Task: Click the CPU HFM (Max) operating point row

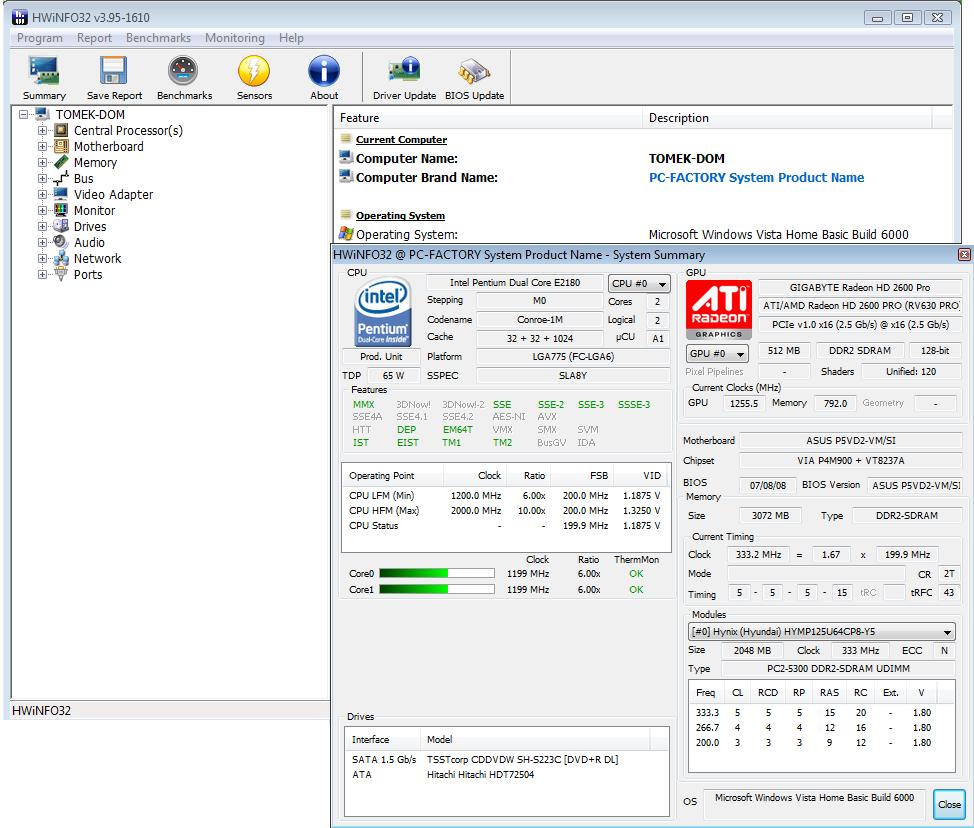Action: click(505, 511)
